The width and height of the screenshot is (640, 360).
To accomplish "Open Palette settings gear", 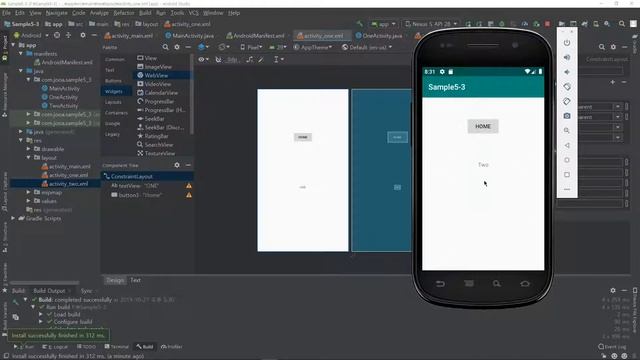I will tap(177, 47).
